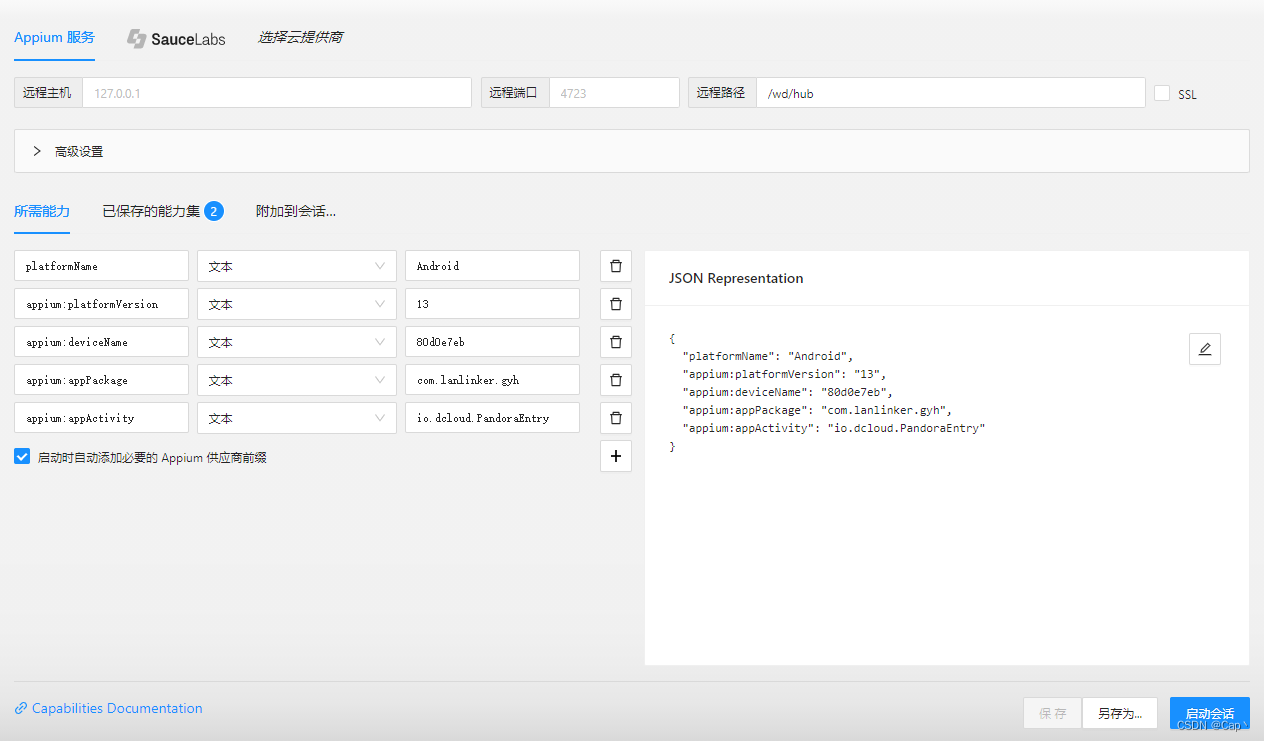
Task: Delete the platformName capability row
Action: tap(615, 265)
